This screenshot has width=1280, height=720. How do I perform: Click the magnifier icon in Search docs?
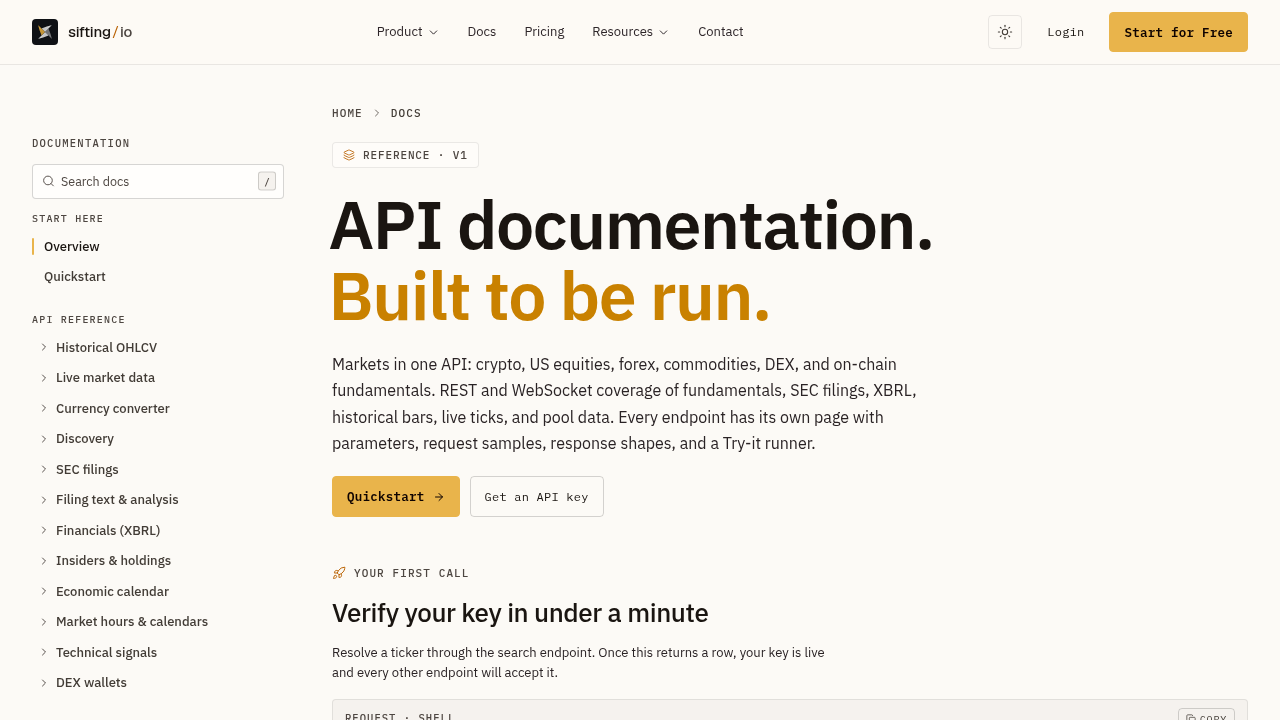[48, 181]
